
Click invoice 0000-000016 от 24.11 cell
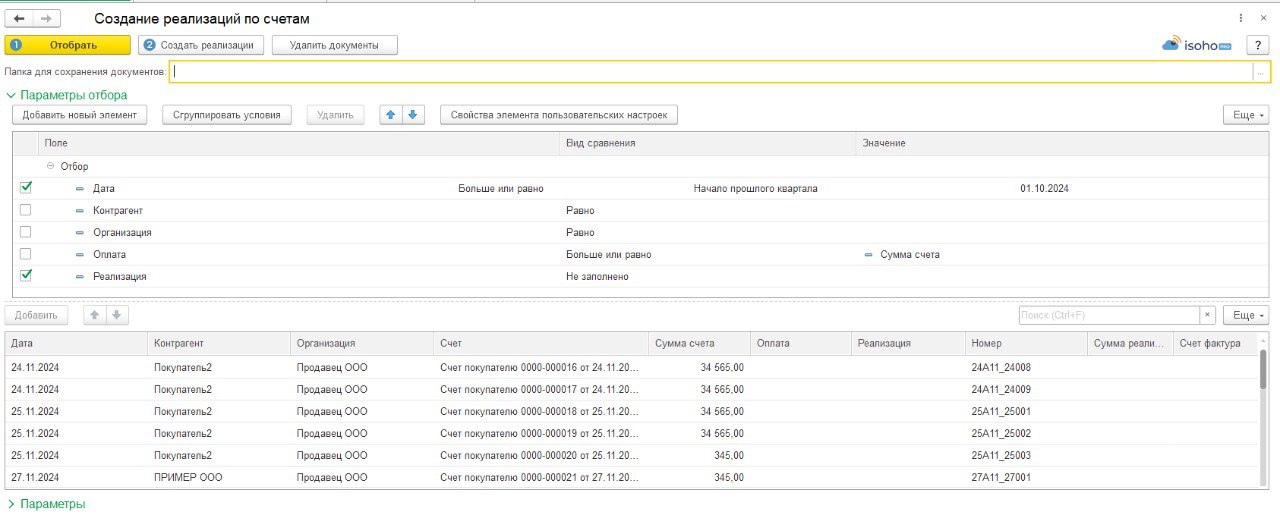click(539, 367)
